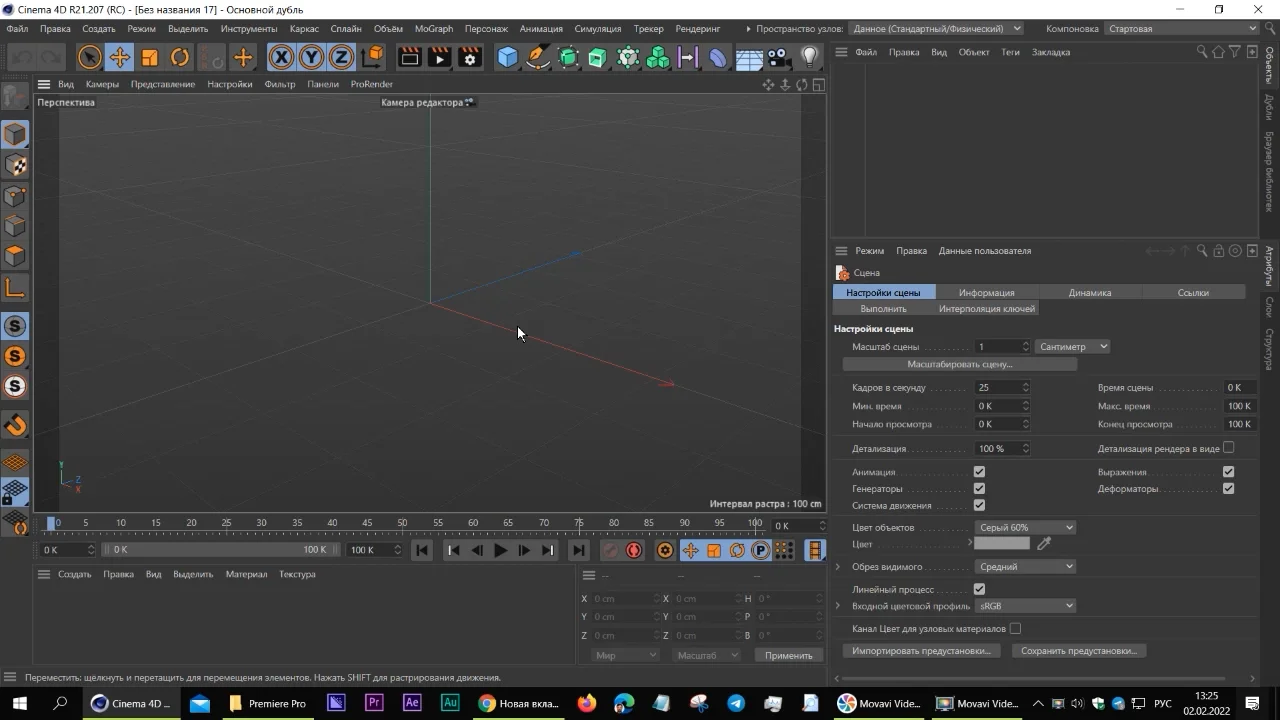The width and height of the screenshot is (1280, 720).
Task: Switch to the Информация tab
Action: tap(987, 293)
